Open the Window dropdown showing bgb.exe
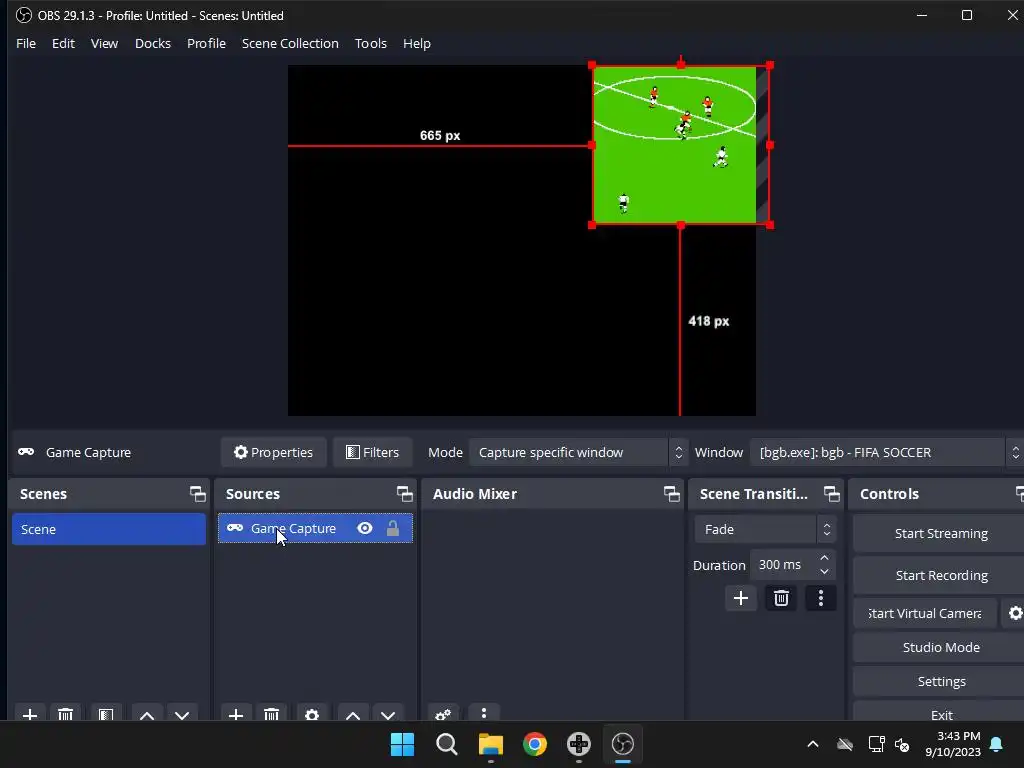This screenshot has width=1024, height=768. tap(886, 452)
